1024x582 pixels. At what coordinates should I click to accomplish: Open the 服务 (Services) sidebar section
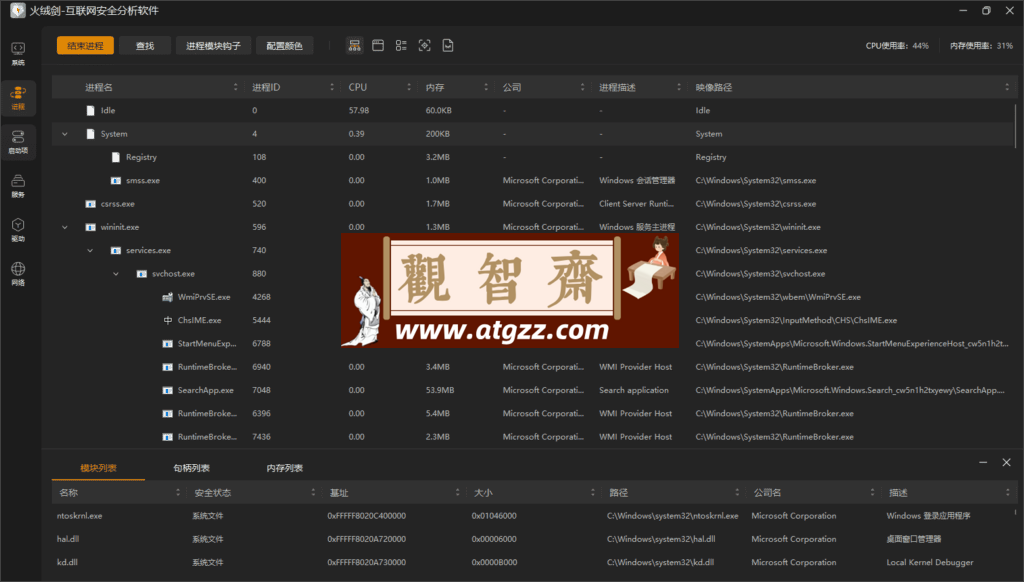tap(18, 186)
